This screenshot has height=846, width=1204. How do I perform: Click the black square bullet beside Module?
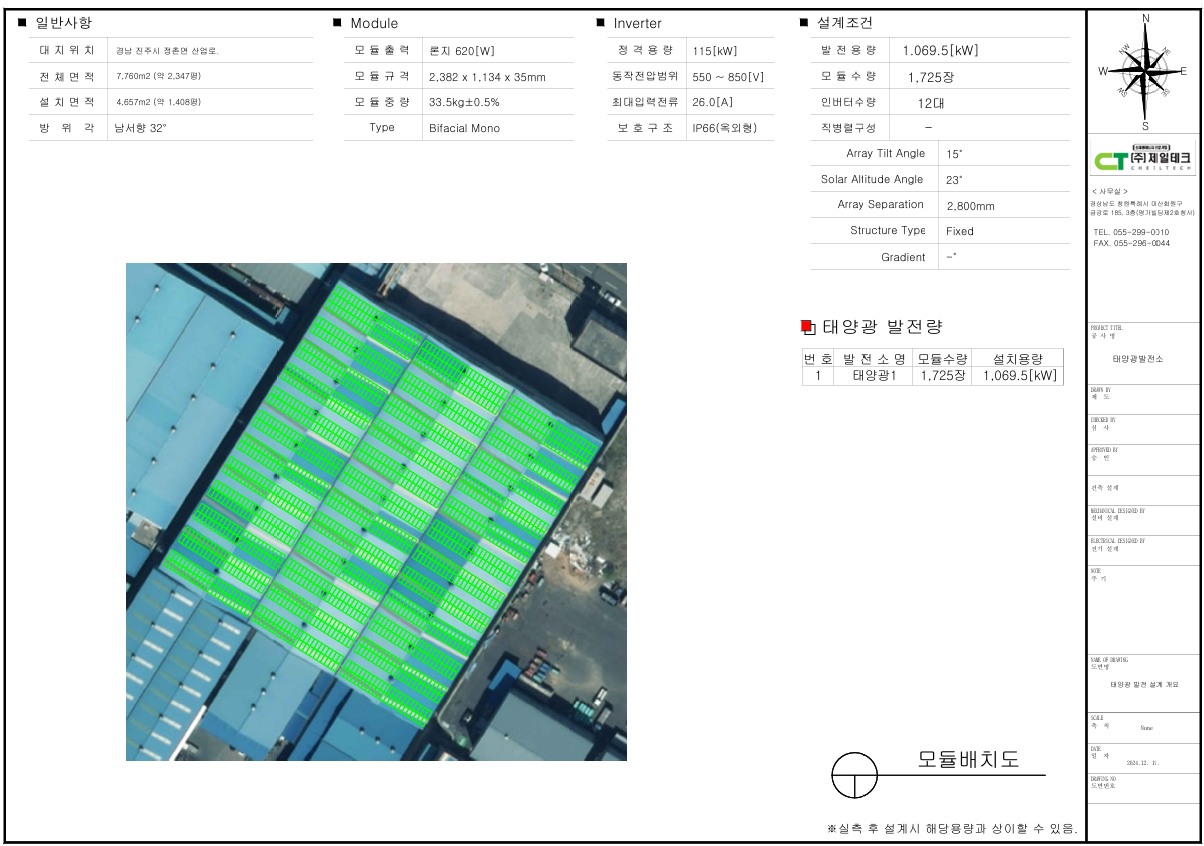(x=338, y=22)
